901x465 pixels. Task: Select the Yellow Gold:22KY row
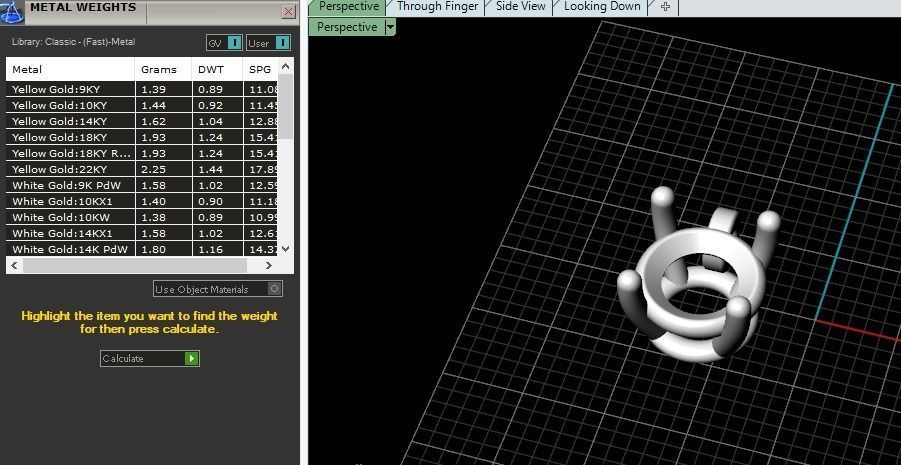tap(142, 170)
